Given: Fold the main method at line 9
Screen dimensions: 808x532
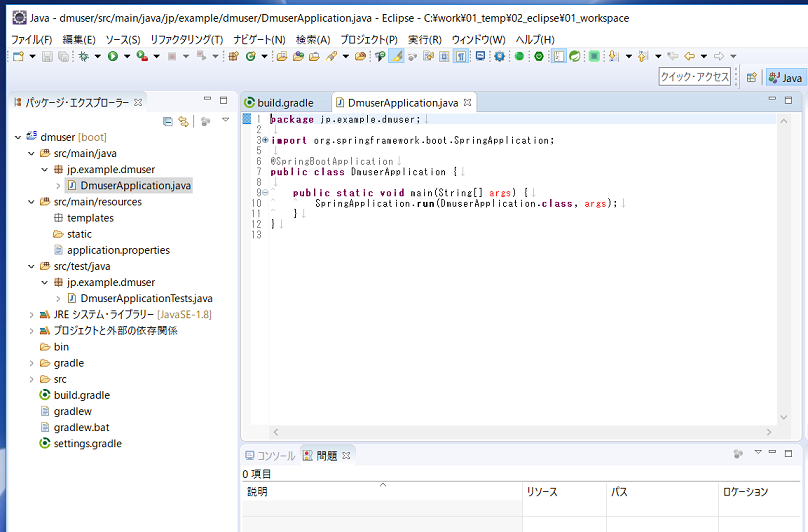Looking at the screenshot, I should (265, 192).
